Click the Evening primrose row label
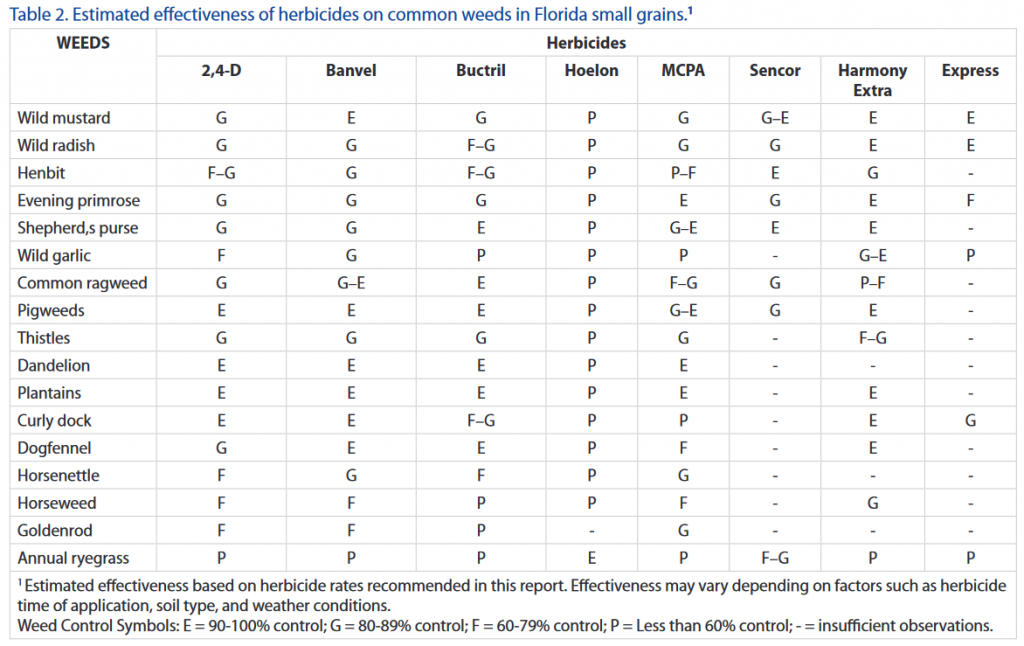Viewport: 1024px width, 646px height. point(79,201)
